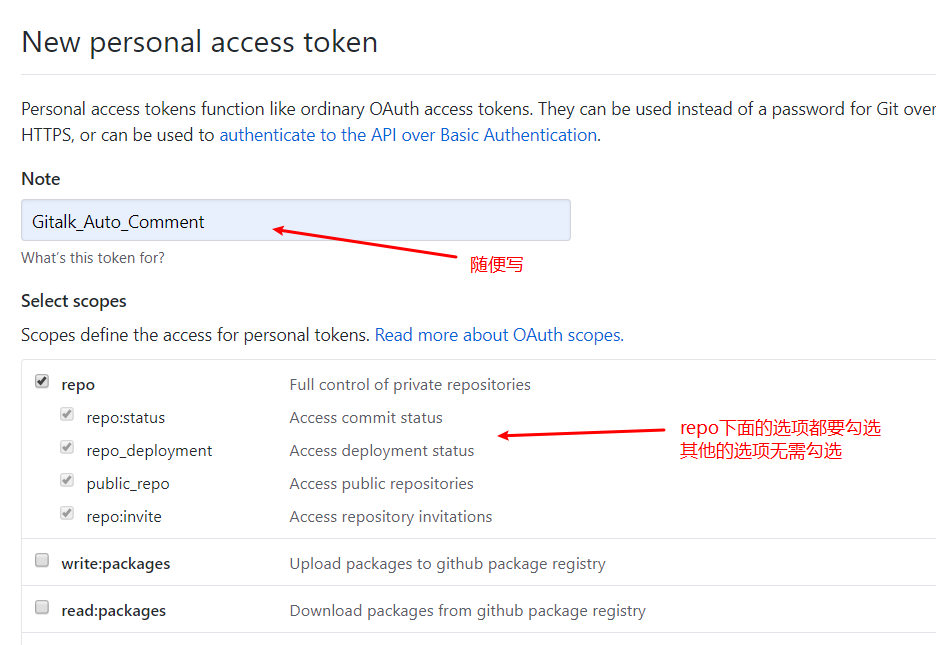
Task: Click the repo:invite scope name text
Action: point(124,517)
